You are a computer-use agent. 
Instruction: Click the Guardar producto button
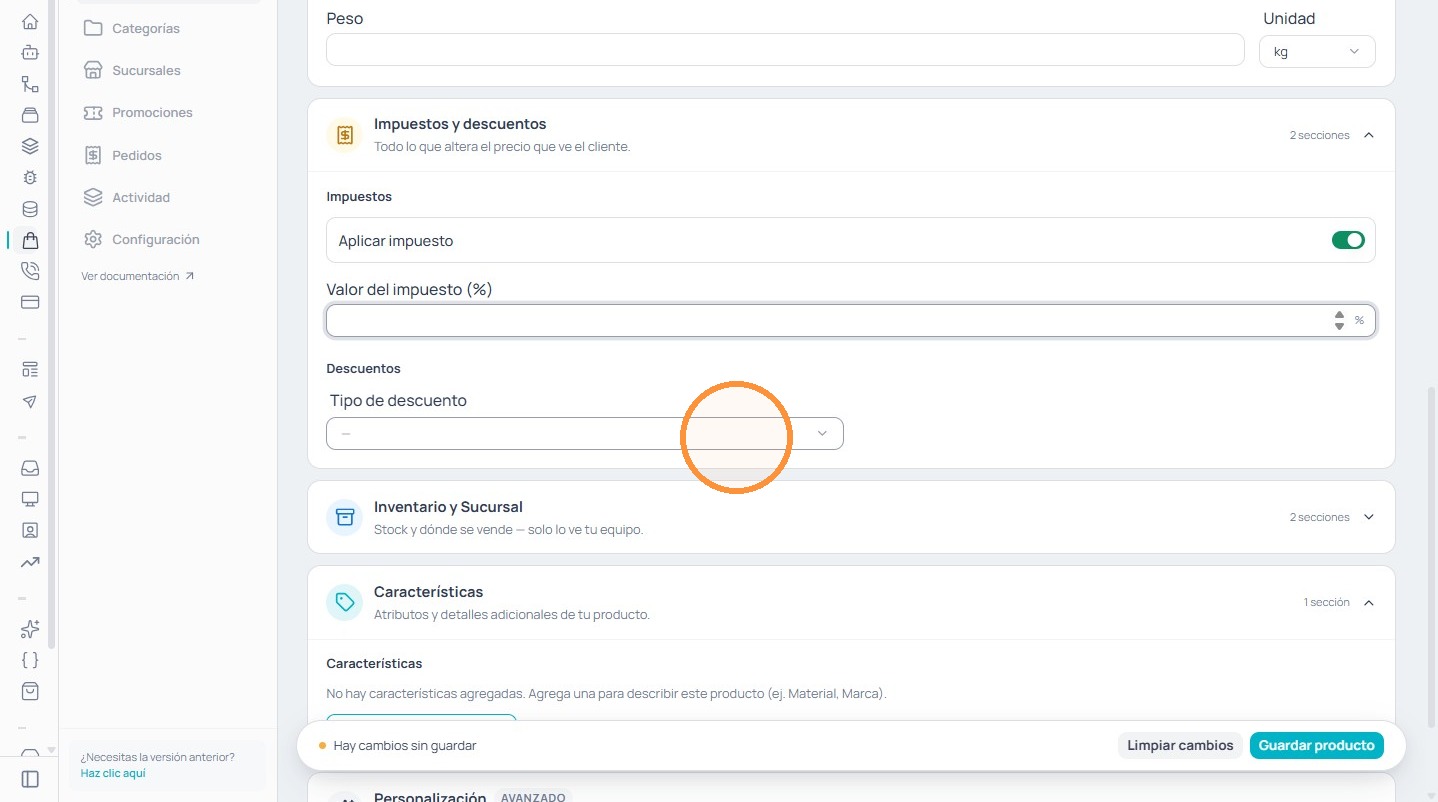(1316, 745)
